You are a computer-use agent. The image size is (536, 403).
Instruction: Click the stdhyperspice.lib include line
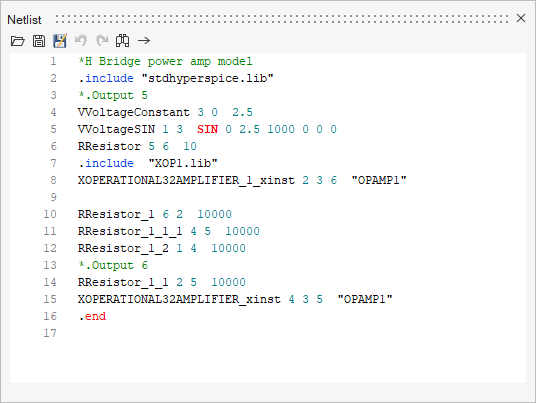pyautogui.click(x=176, y=79)
